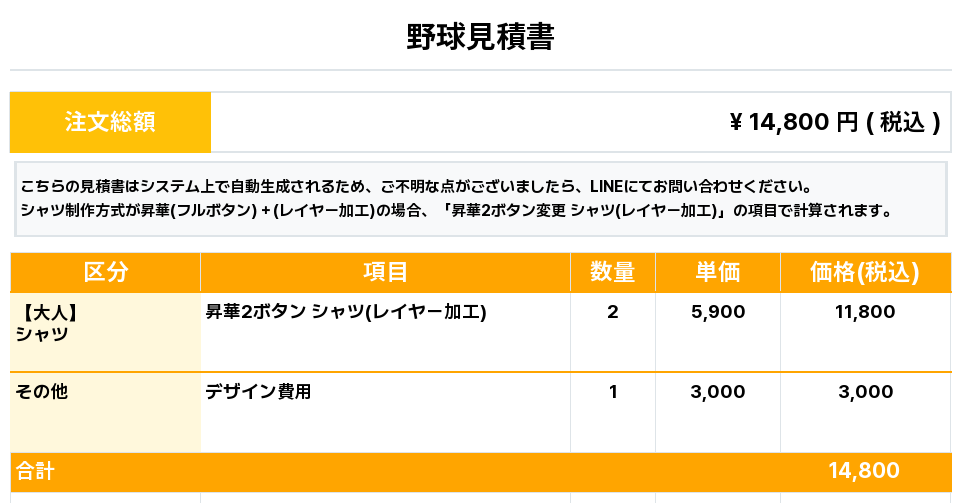961x503 pixels.
Task: Click the ¥ 14,800 円 (税込) order total
Action: coord(835,122)
